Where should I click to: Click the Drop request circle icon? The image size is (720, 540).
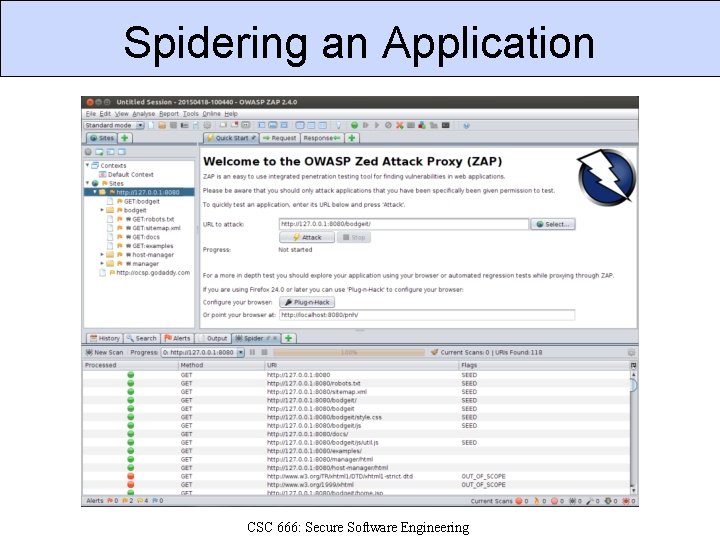coord(388,125)
